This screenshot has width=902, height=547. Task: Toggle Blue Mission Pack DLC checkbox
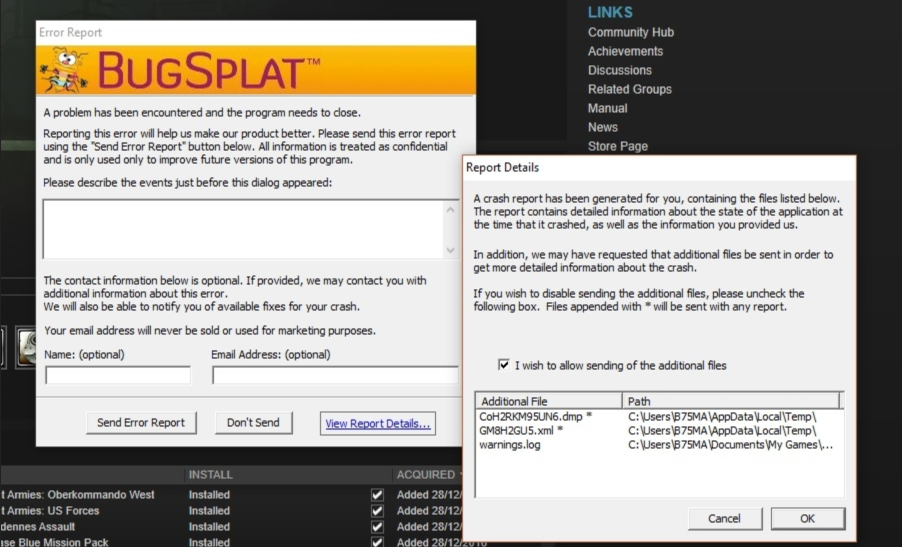pos(377,542)
